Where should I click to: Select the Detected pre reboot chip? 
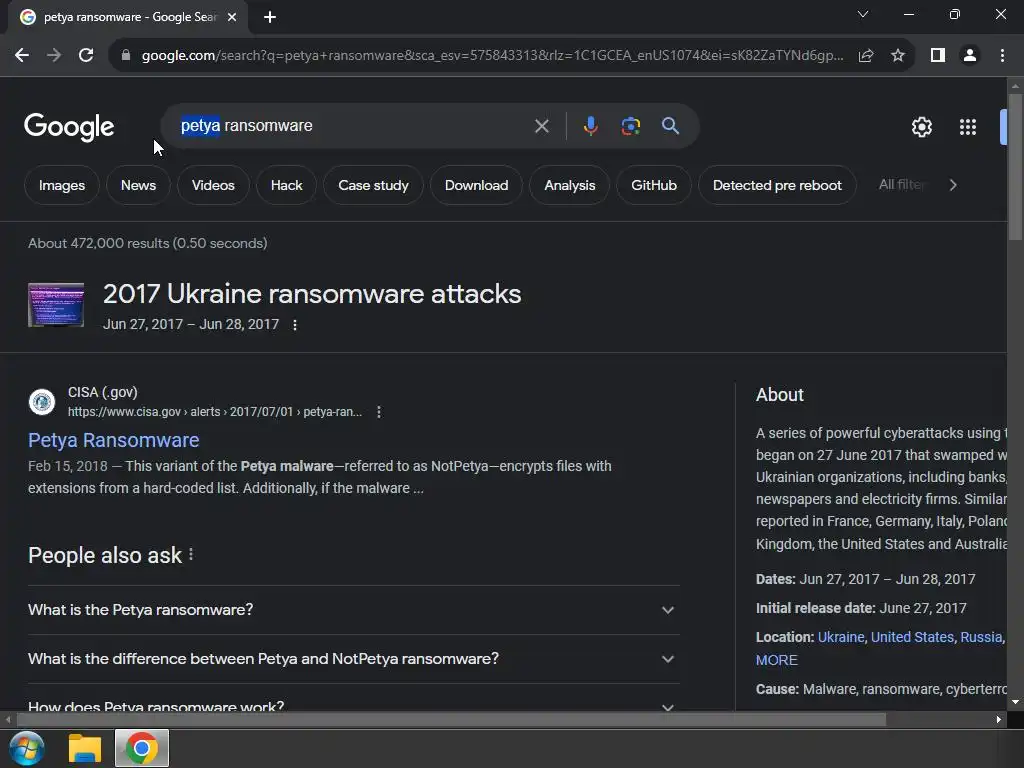[x=777, y=185]
